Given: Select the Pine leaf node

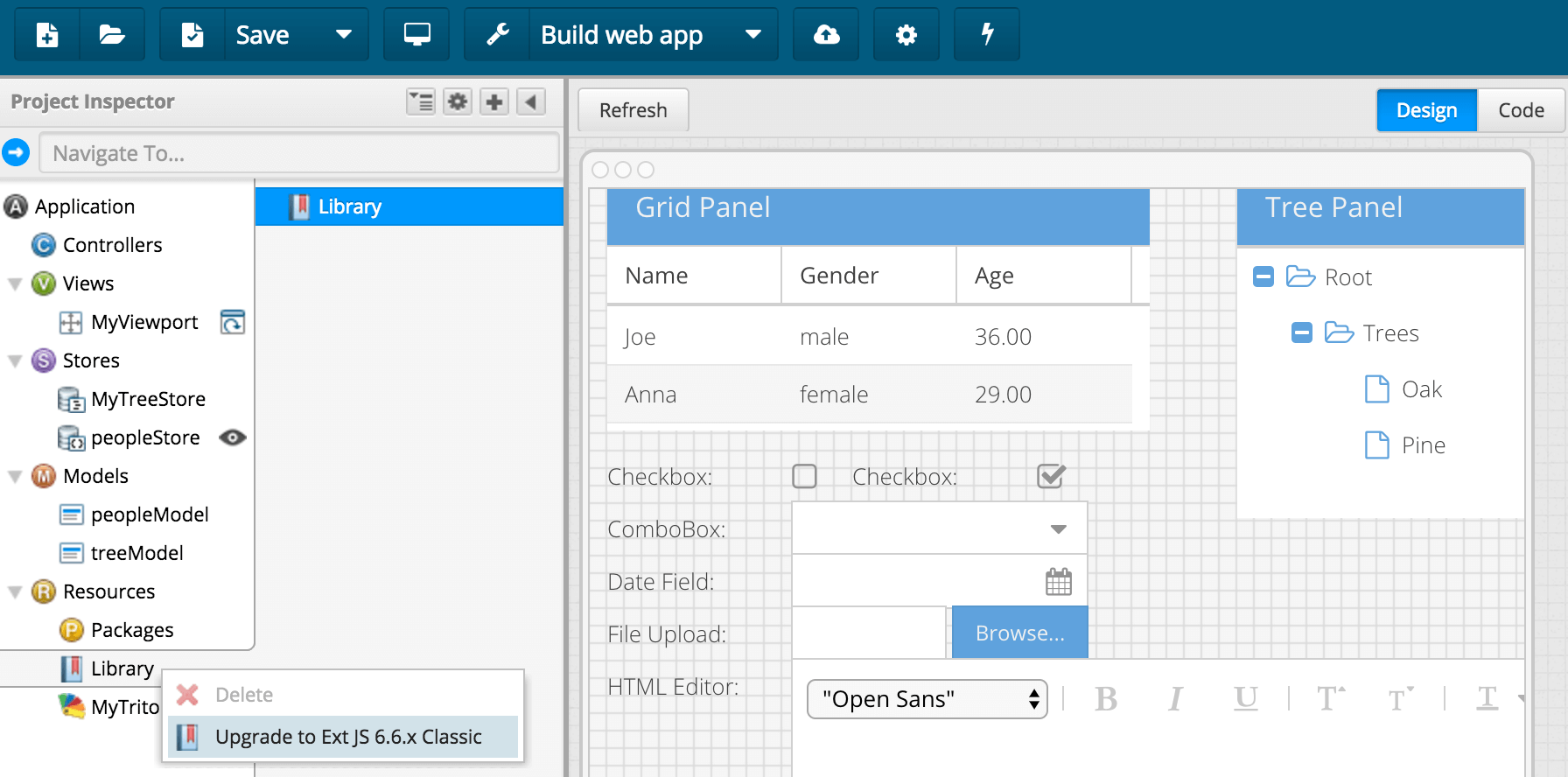Looking at the screenshot, I should 1424,445.
